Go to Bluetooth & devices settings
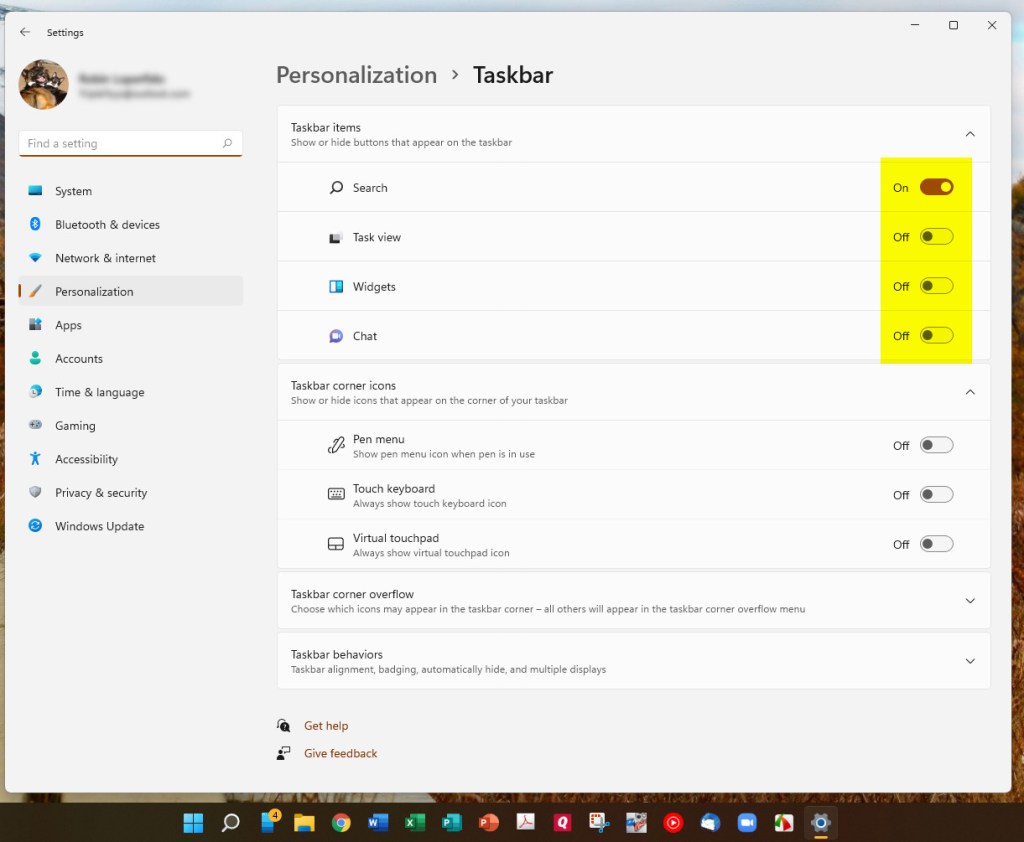 (x=107, y=225)
